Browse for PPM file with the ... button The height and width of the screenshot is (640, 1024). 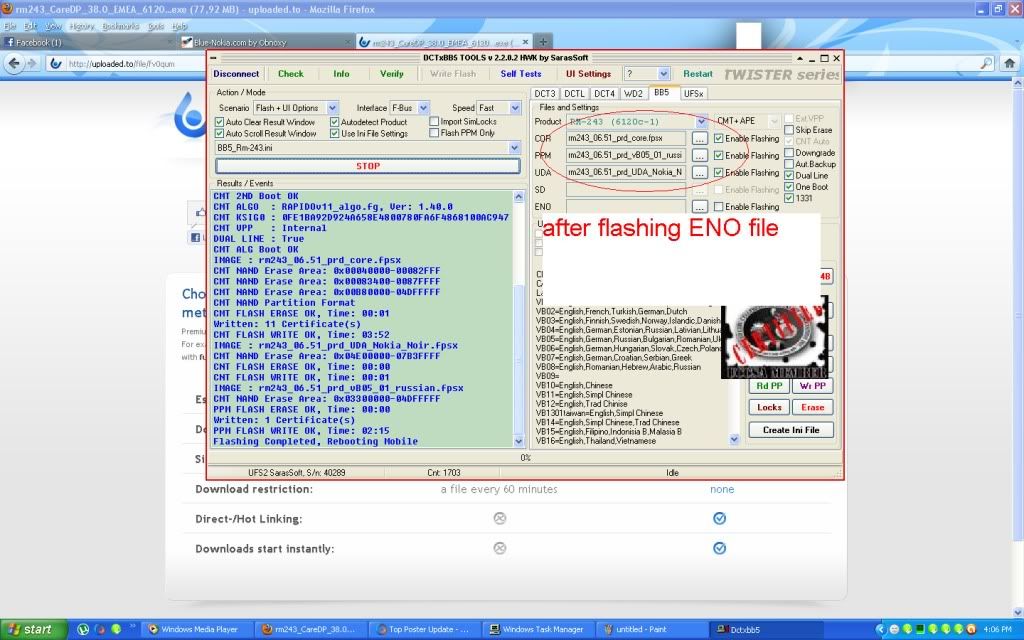click(x=699, y=155)
